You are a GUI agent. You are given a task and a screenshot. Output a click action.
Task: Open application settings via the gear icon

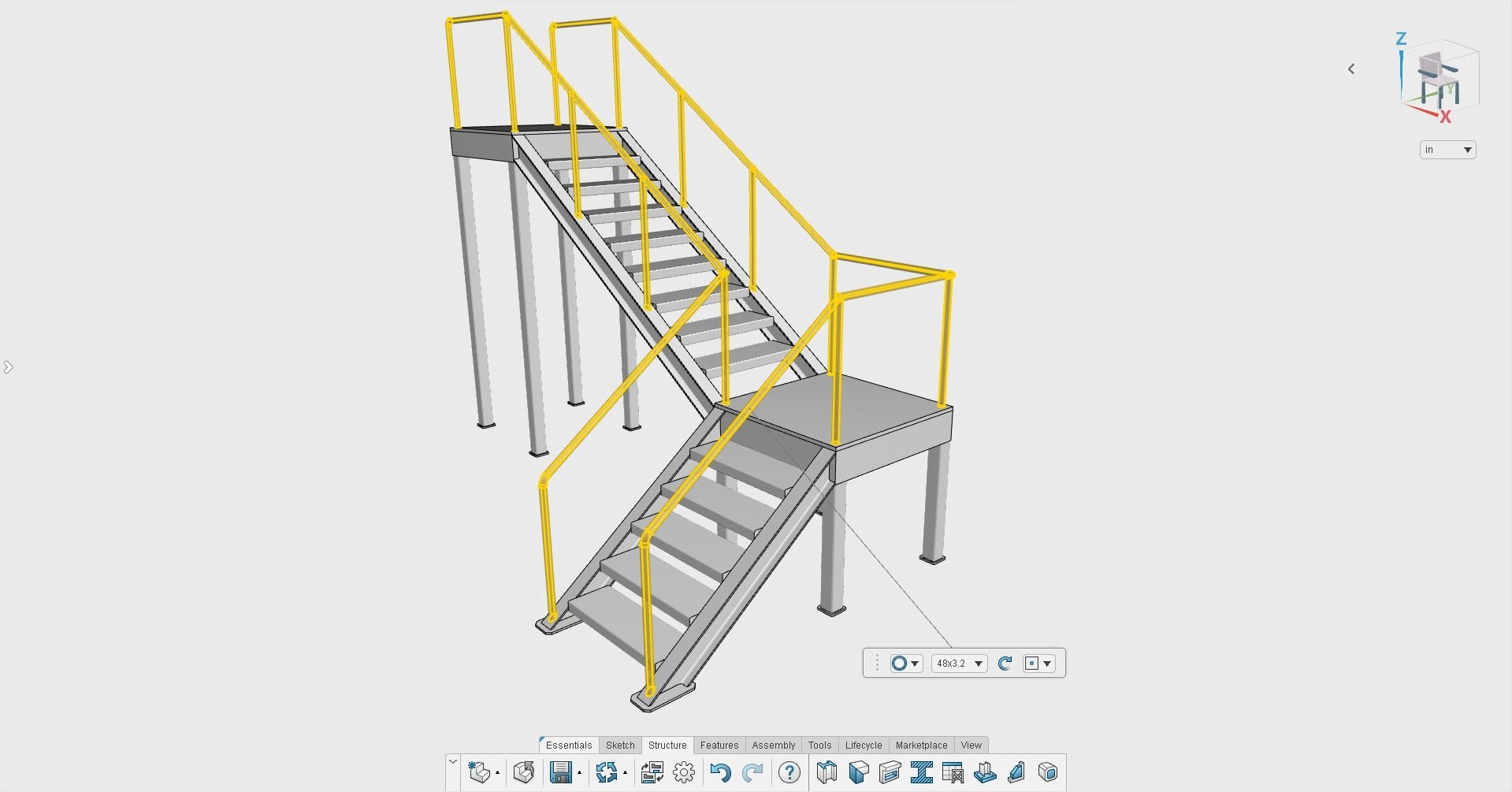[x=682, y=772]
